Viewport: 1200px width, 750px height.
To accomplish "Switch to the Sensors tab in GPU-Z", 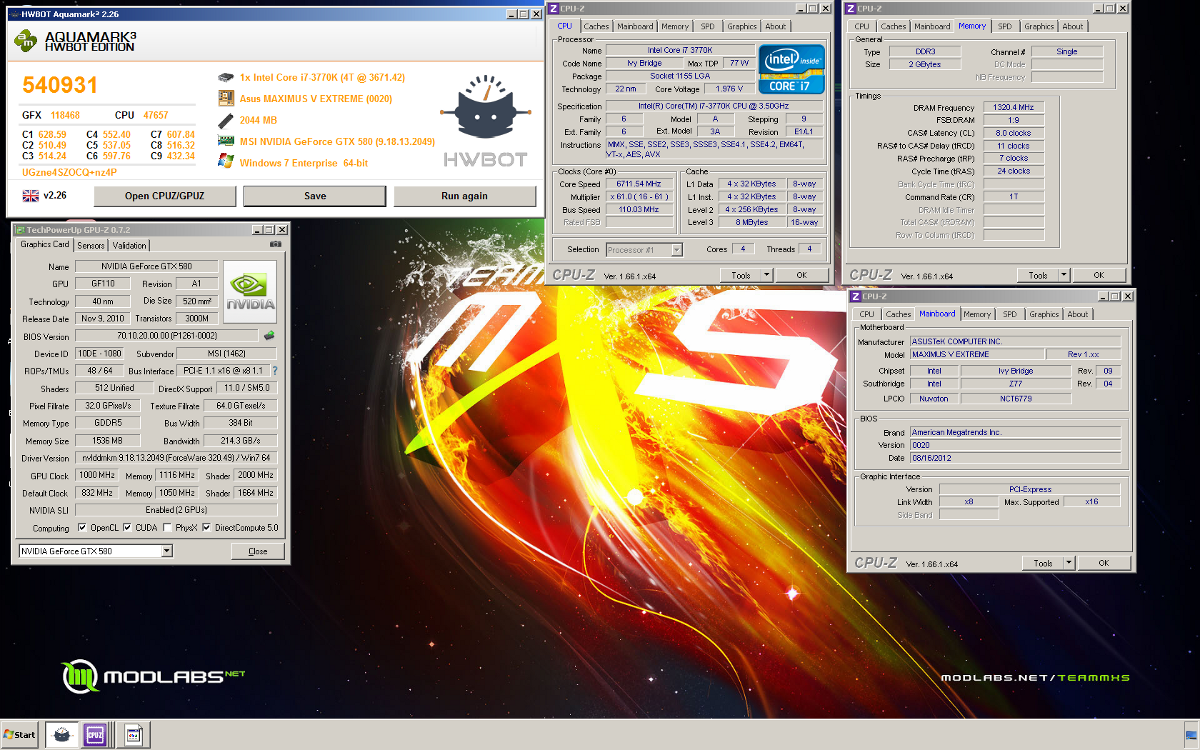I will coord(91,245).
